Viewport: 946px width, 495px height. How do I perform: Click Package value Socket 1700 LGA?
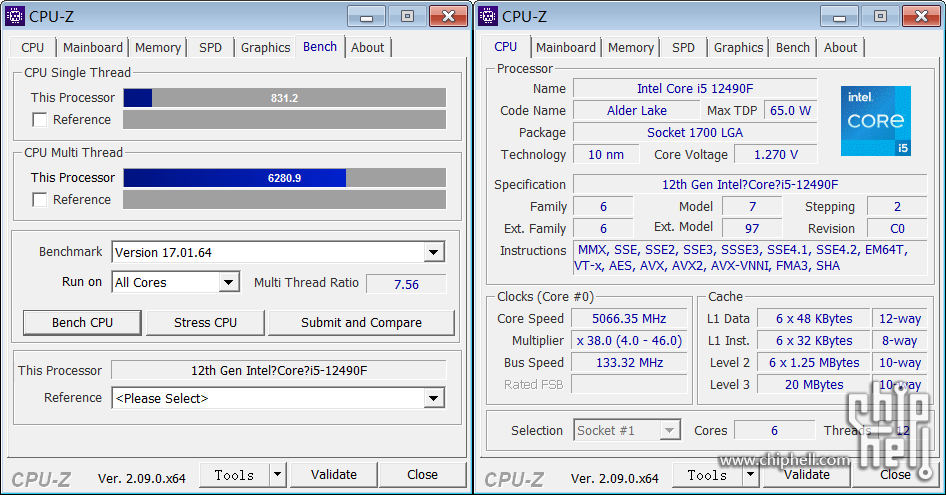(x=695, y=132)
